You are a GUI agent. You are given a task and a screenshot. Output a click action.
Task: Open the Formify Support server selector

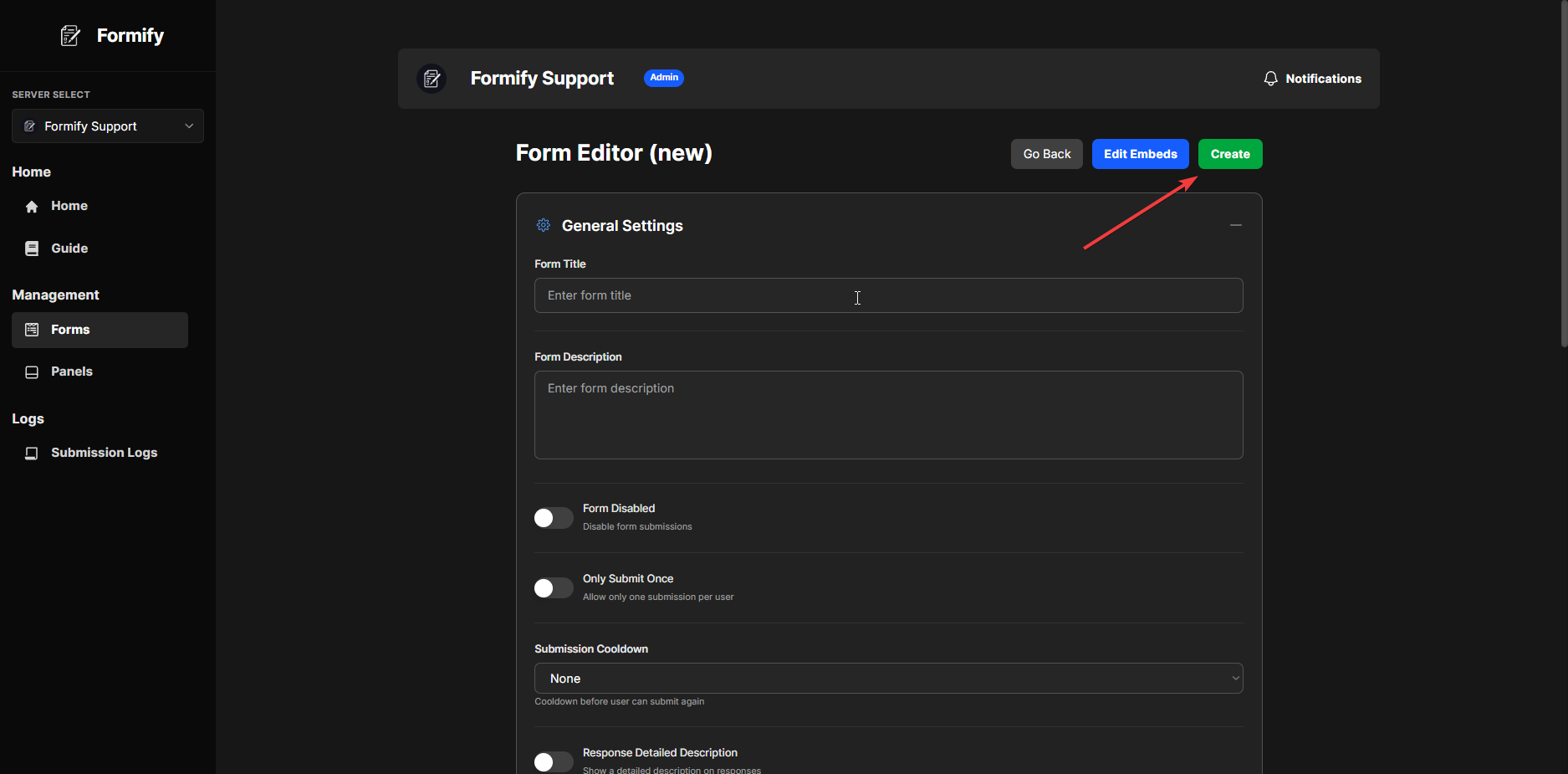[107, 126]
